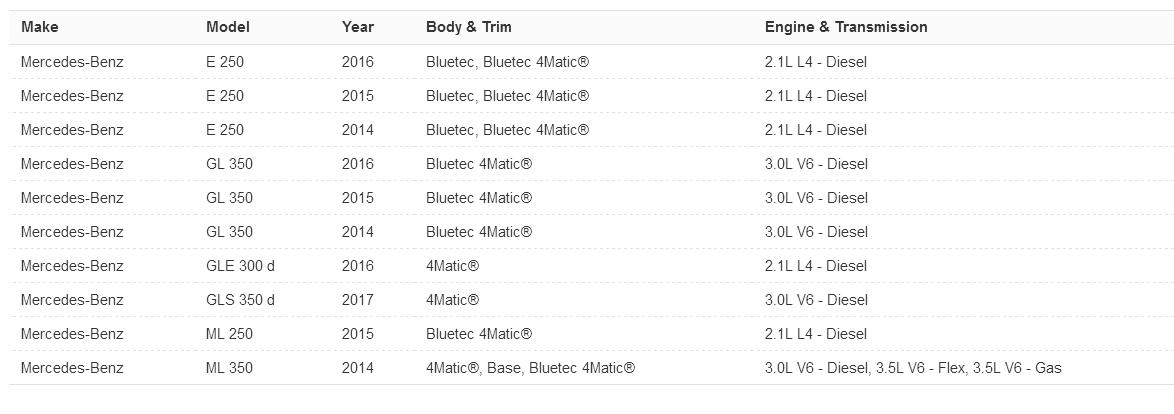The height and width of the screenshot is (414, 1174).
Task: Click the year 2014 in the E 250 row
Action: tap(357, 130)
